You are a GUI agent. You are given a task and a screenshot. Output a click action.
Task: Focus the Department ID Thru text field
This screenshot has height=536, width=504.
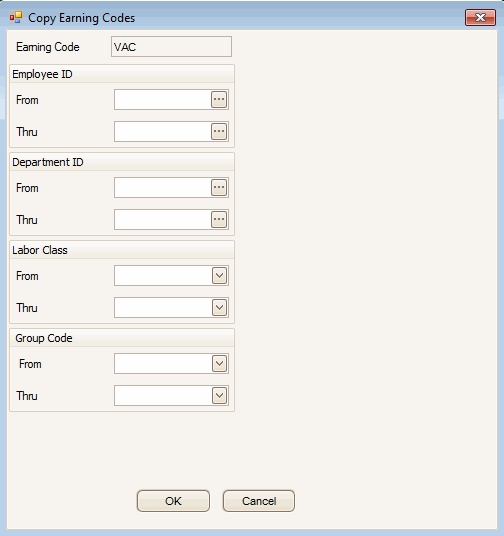(x=163, y=219)
